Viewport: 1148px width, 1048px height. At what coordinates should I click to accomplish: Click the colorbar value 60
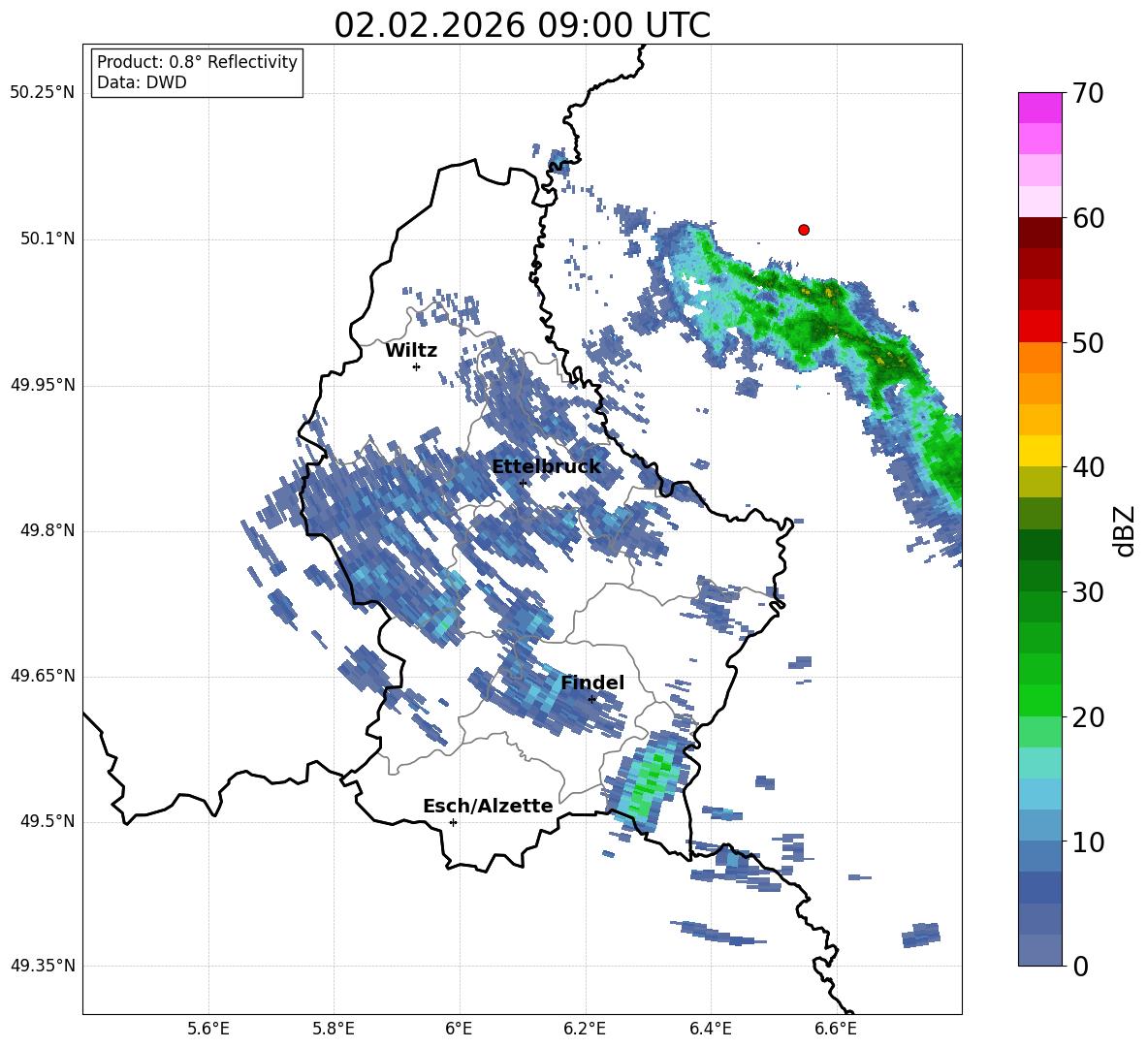tap(1088, 217)
